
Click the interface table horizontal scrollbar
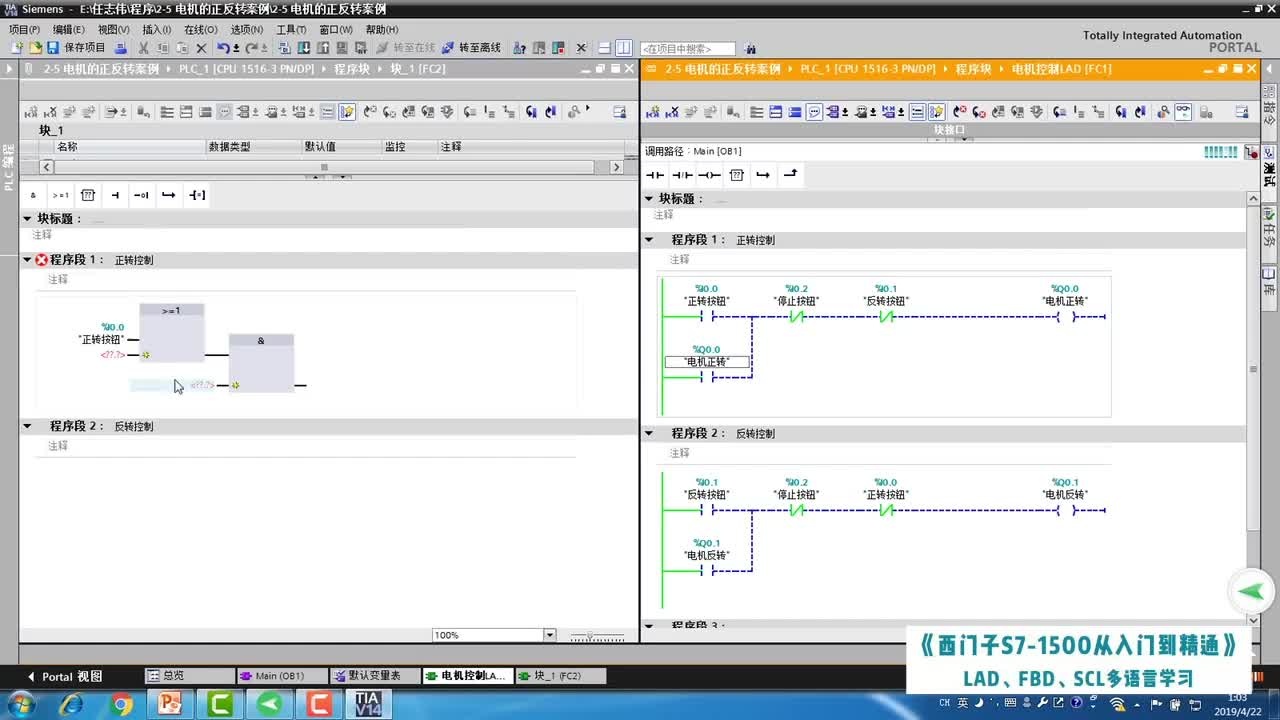click(324, 167)
